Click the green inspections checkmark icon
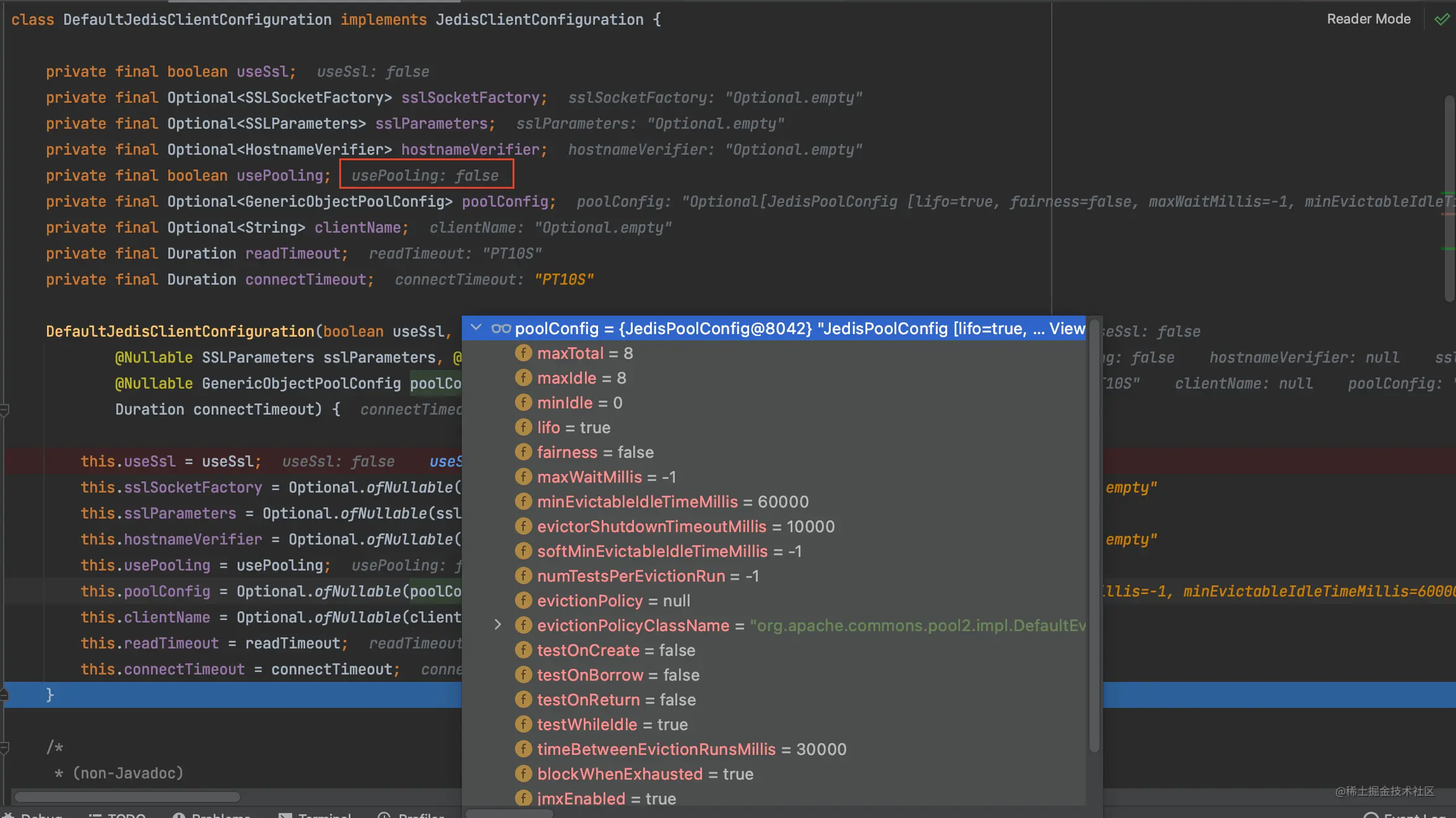1456x818 pixels. tap(1442, 19)
